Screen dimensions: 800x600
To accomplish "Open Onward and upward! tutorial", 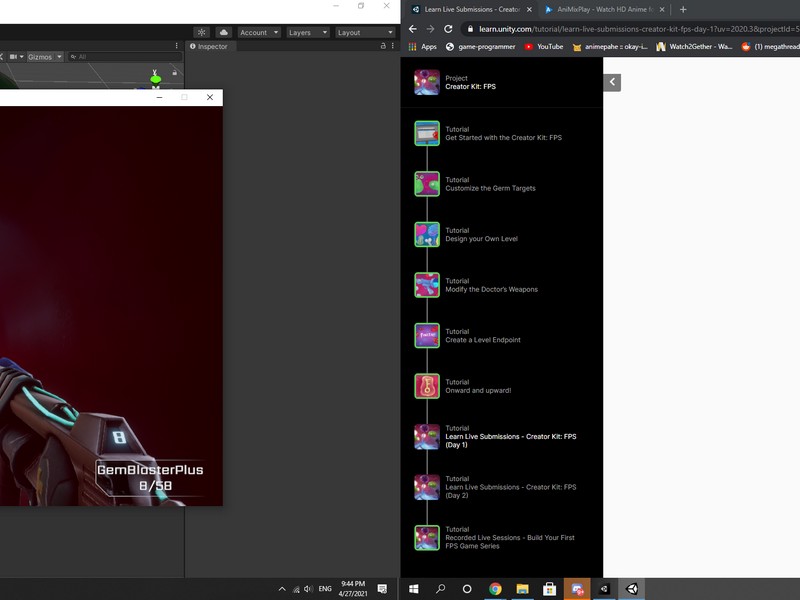I will (x=478, y=390).
